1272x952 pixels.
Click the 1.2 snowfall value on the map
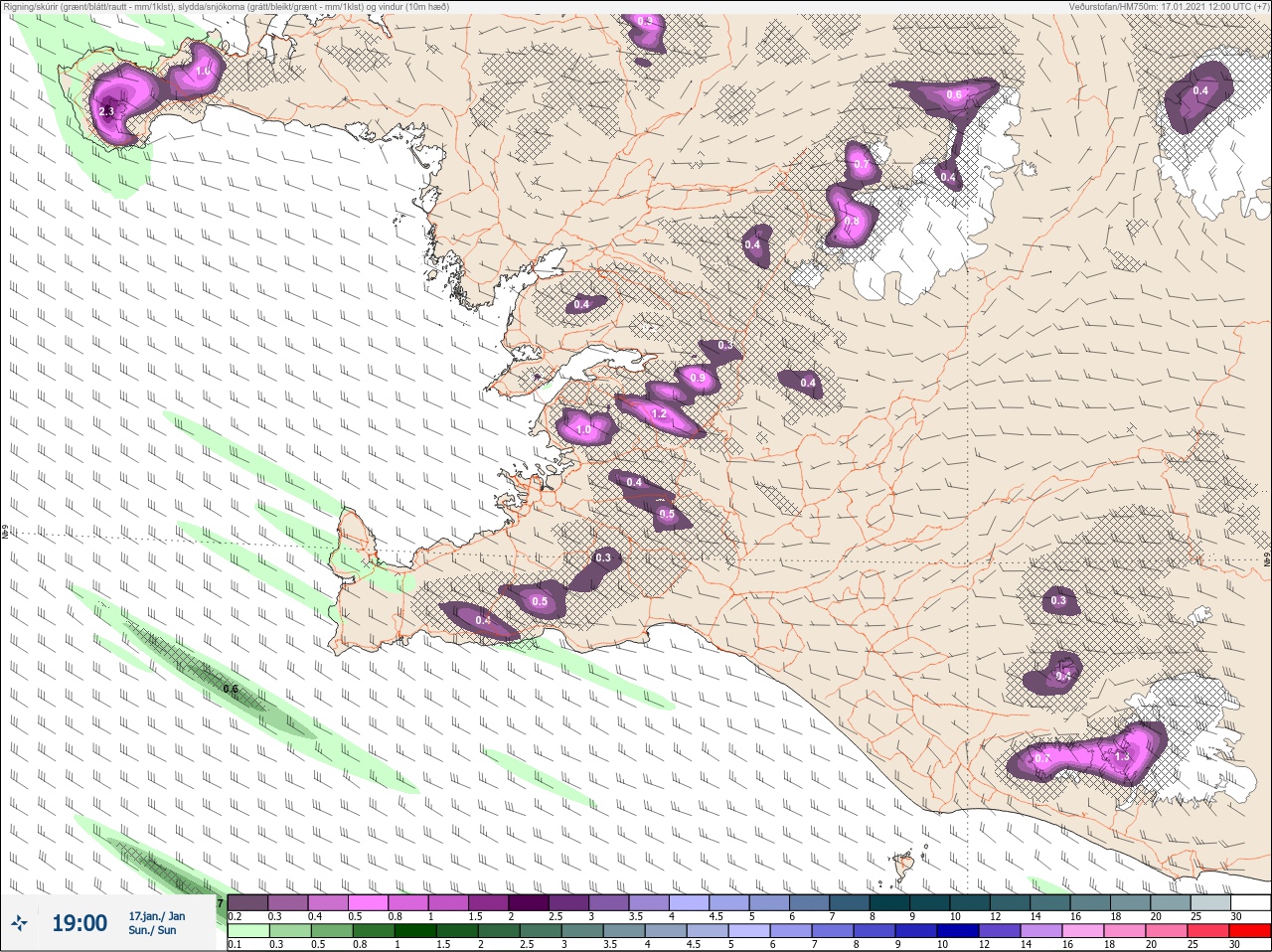(658, 413)
